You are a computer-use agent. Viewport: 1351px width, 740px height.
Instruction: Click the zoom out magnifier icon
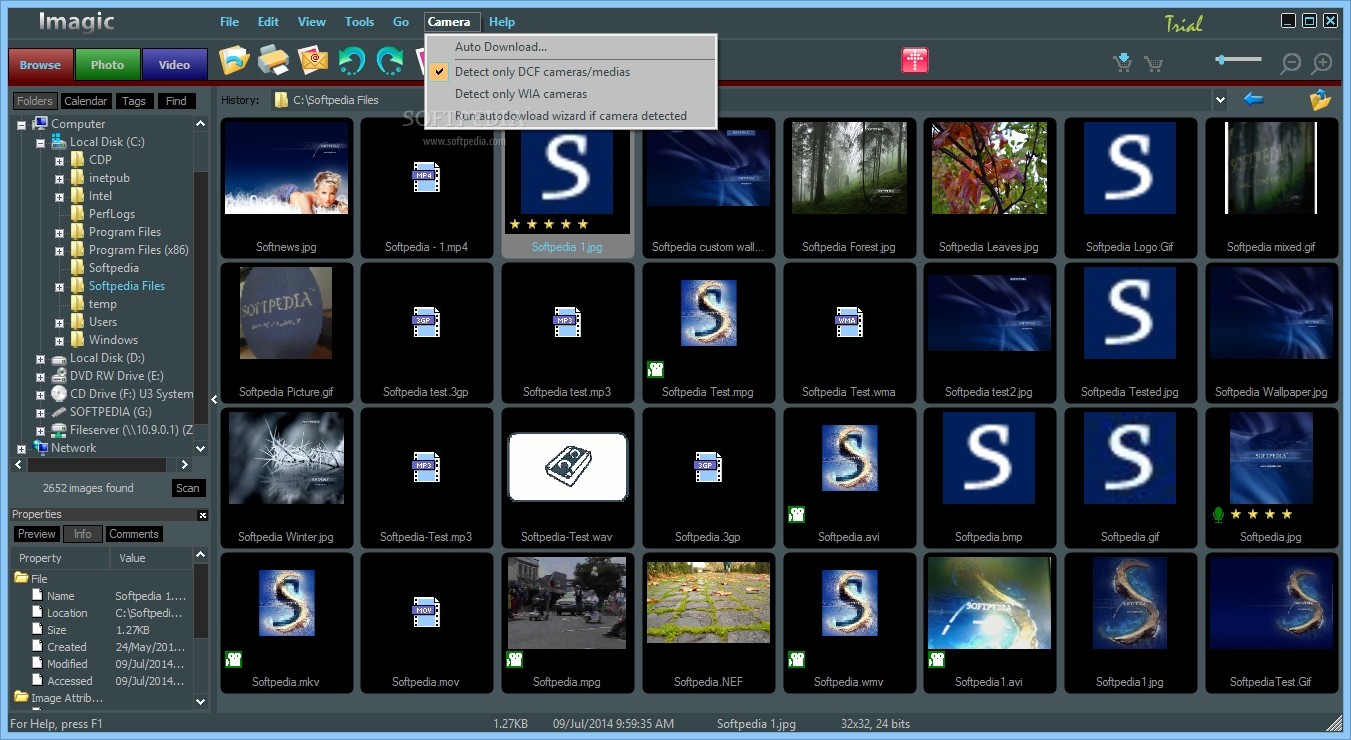[1291, 63]
